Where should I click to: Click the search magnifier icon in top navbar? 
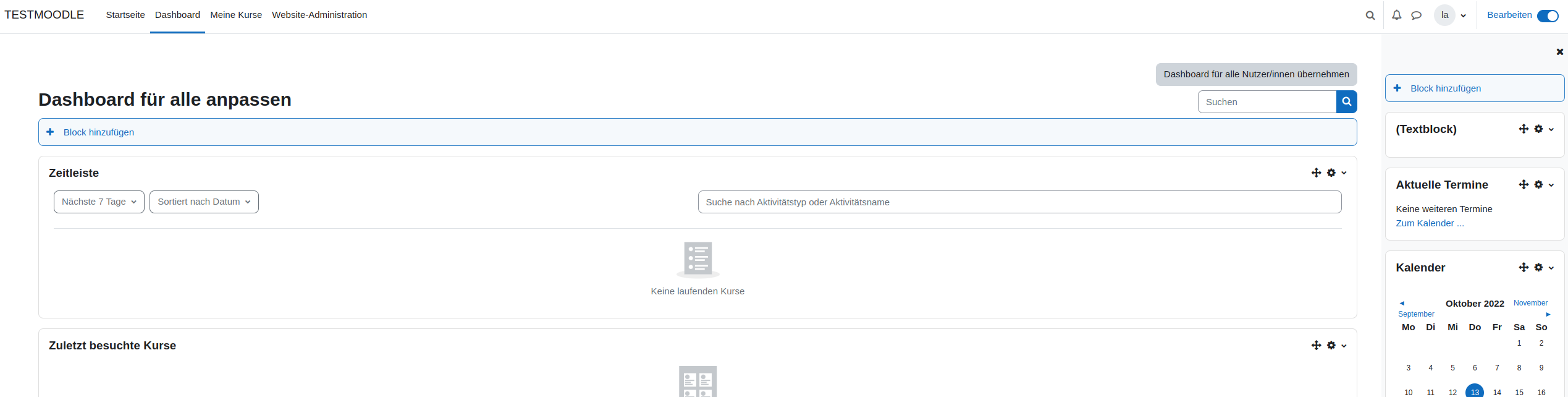point(1370,15)
